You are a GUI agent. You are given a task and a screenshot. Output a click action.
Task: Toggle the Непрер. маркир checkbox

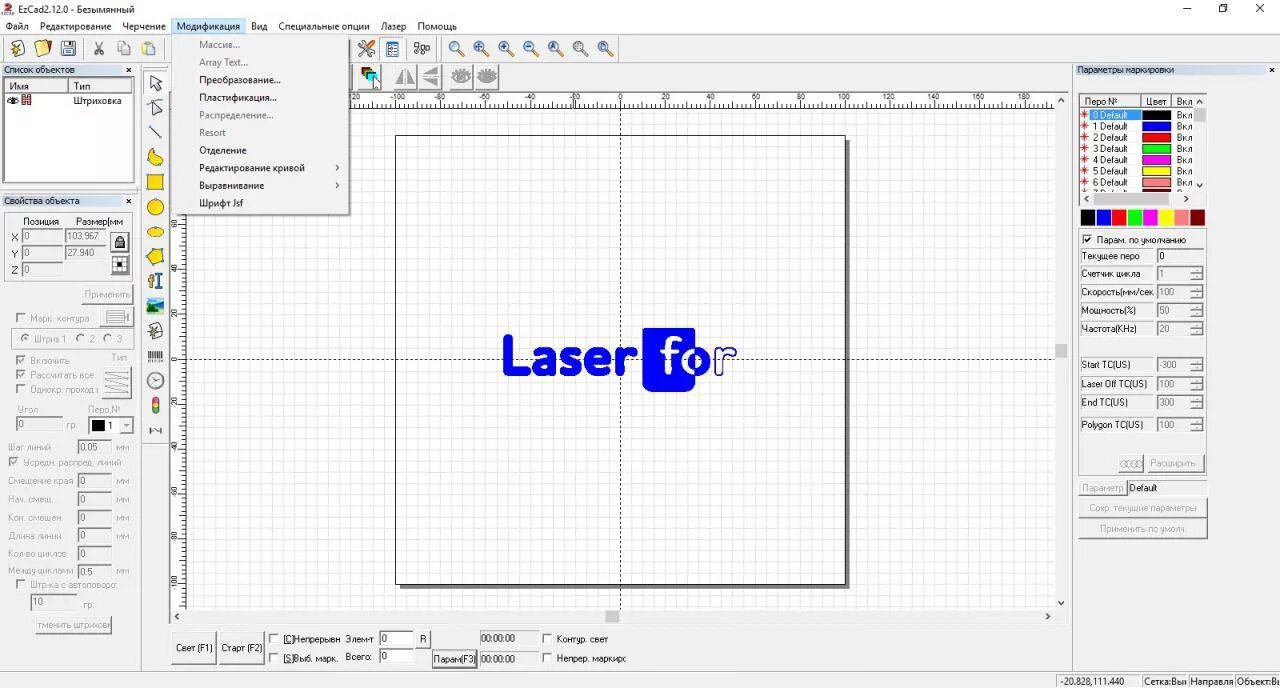click(547, 658)
